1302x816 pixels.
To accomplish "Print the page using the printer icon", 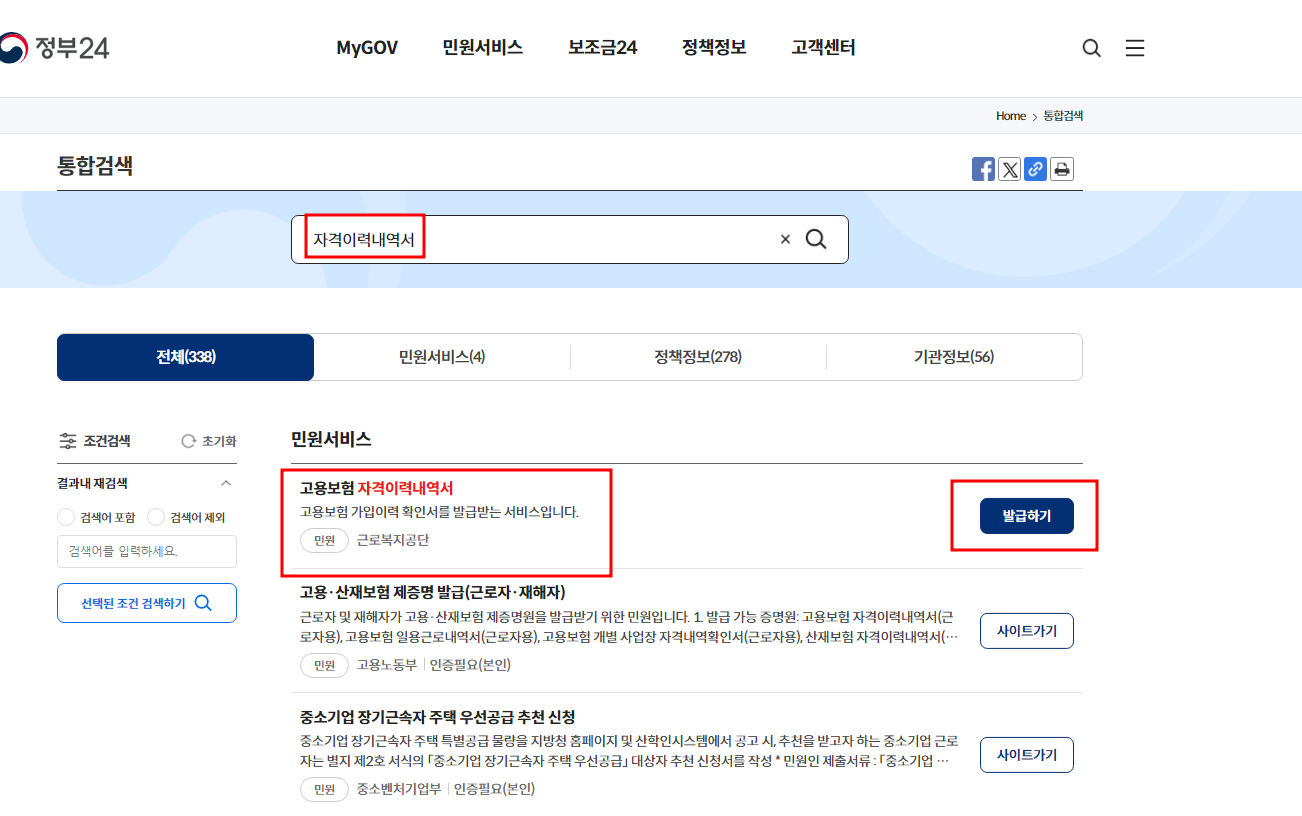I will point(1061,169).
